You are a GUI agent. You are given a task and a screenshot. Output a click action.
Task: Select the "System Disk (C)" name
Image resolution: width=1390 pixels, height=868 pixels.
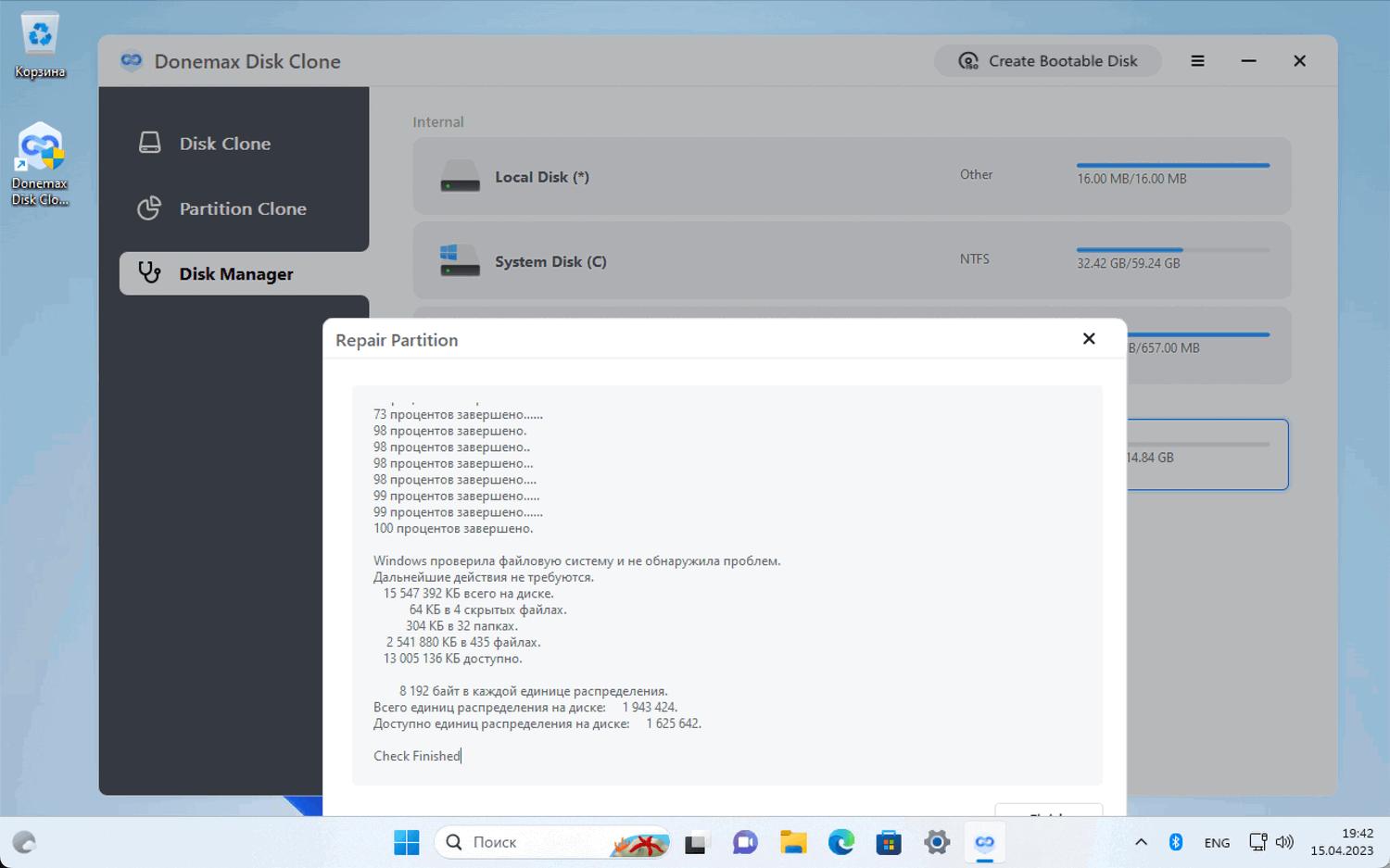[x=550, y=261]
